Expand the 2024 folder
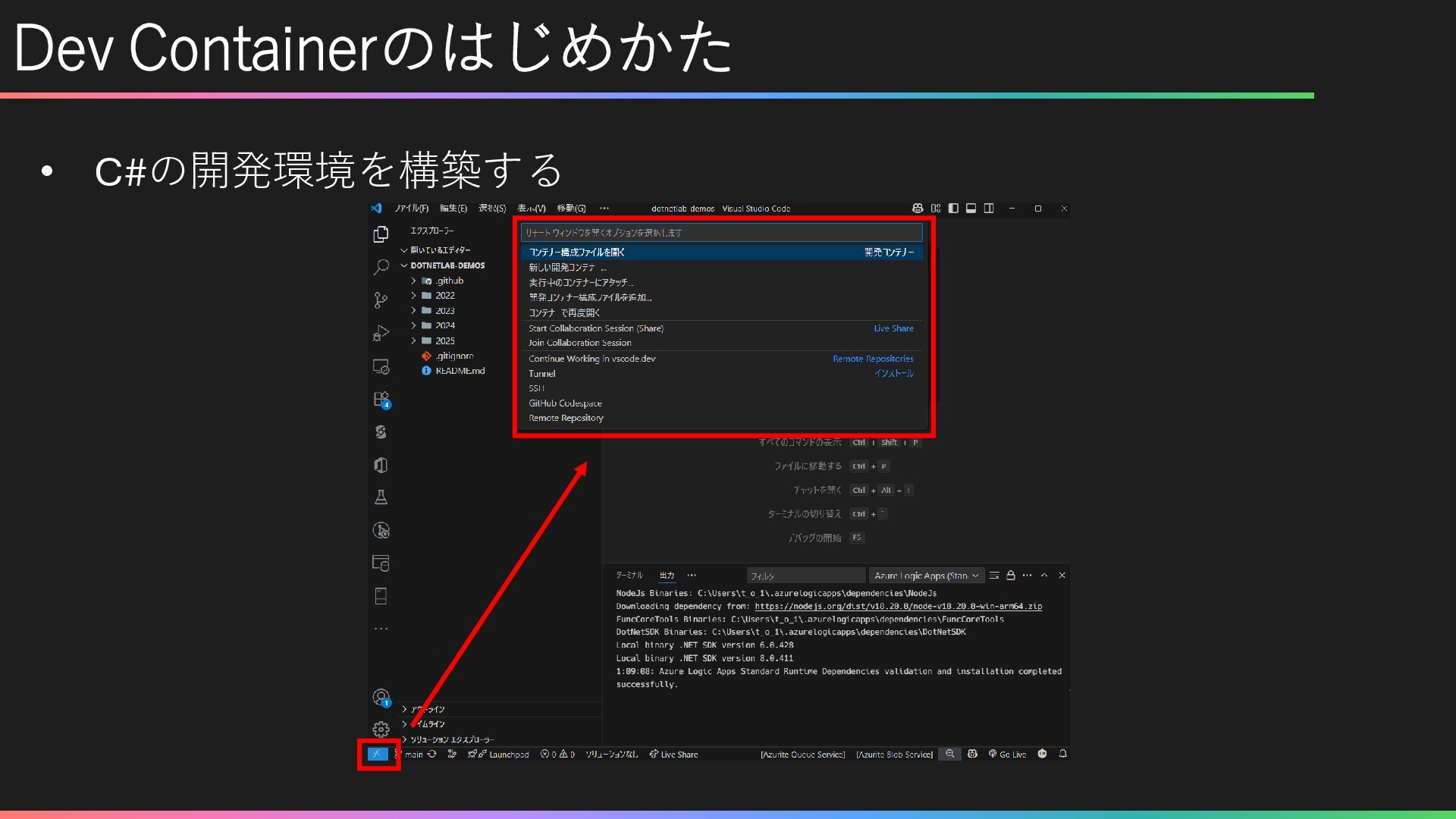Viewport: 1456px width, 819px height. tap(433, 325)
